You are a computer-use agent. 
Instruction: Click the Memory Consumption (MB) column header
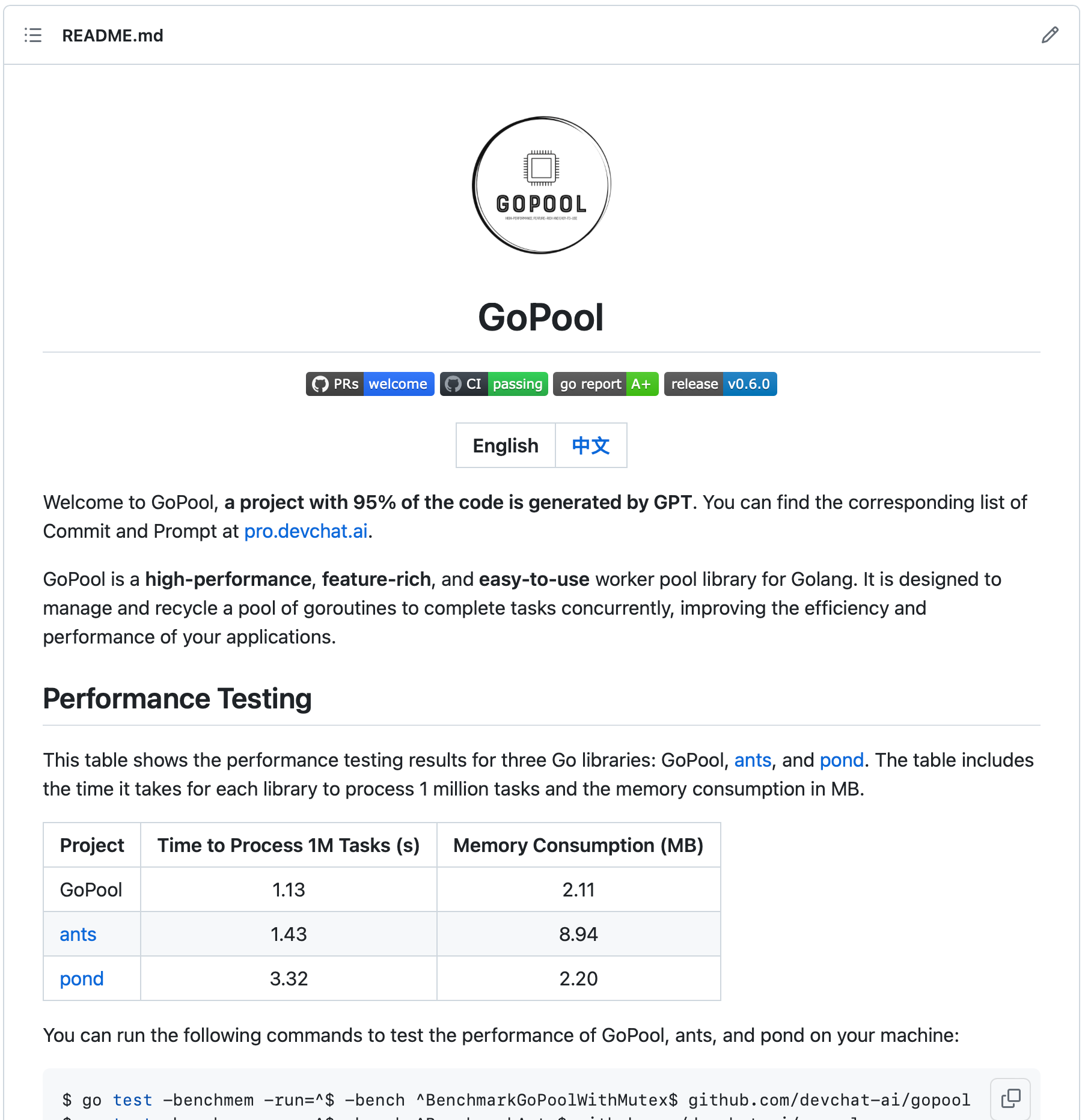[578, 845]
